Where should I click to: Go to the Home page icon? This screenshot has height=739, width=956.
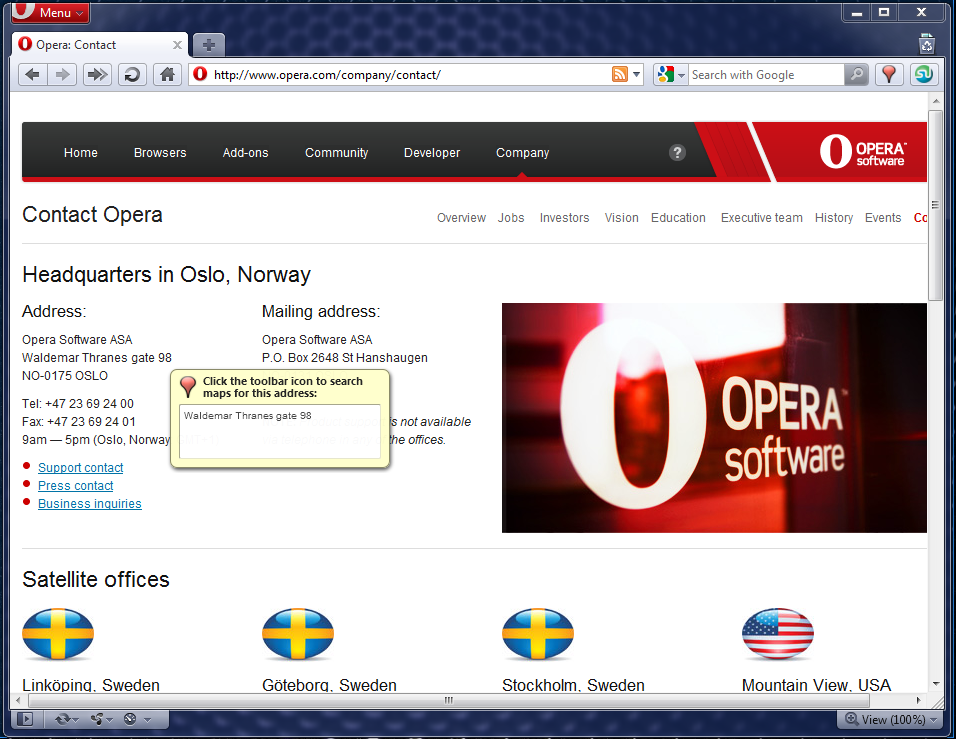(167, 75)
